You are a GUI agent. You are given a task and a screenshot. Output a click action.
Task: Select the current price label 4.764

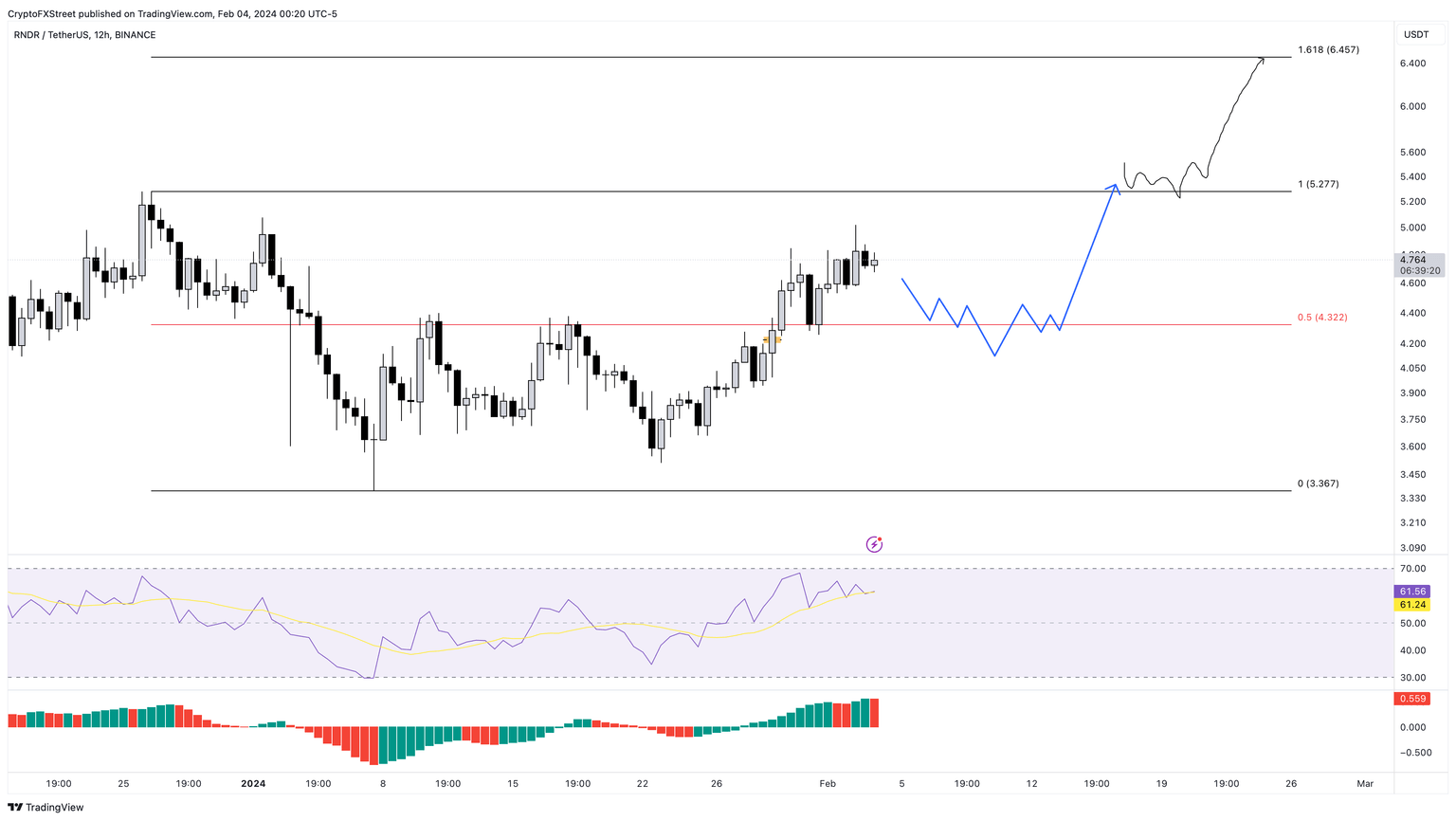click(x=1412, y=261)
